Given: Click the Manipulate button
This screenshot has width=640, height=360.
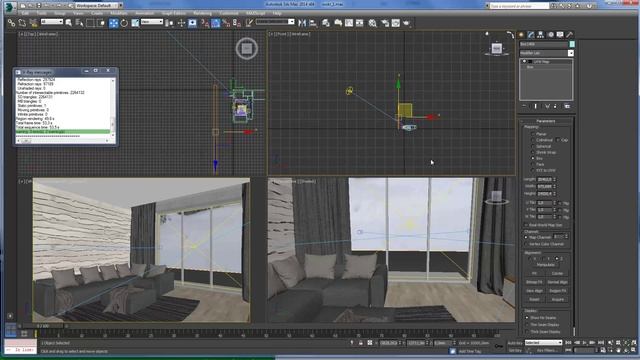Looking at the screenshot, I should pos(546,265).
